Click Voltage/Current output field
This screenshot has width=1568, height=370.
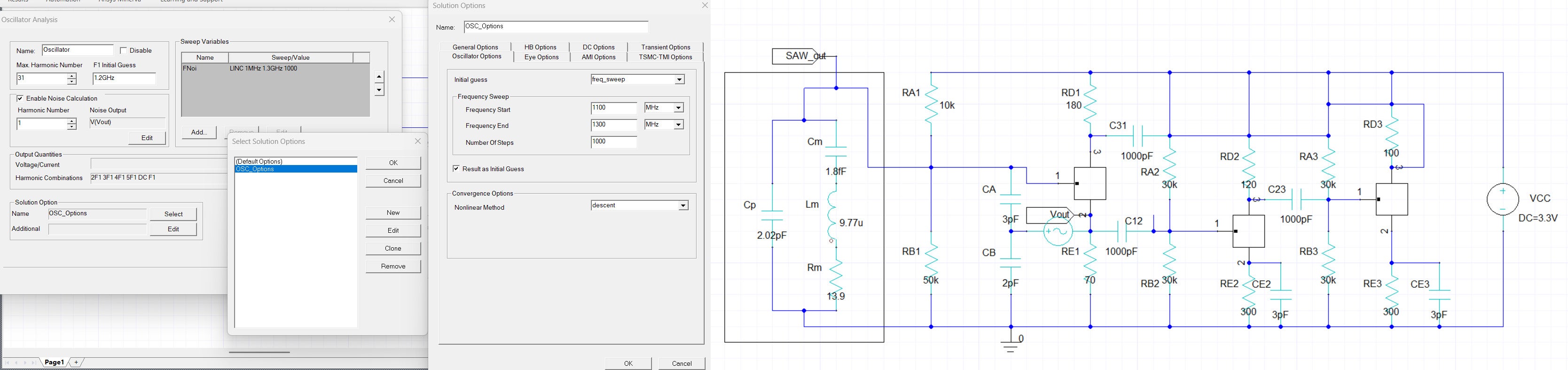pos(158,164)
